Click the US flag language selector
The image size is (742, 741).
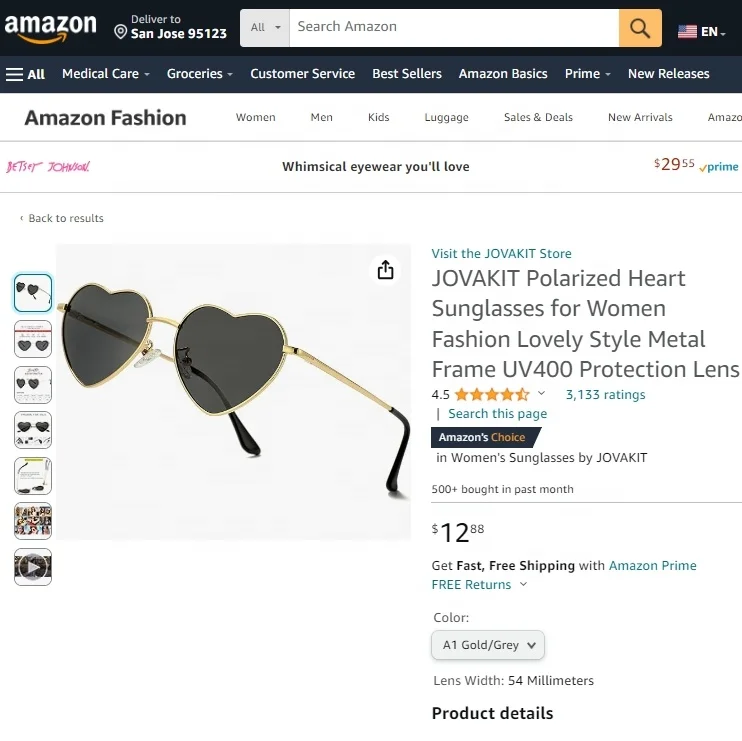pyautogui.click(x=699, y=32)
